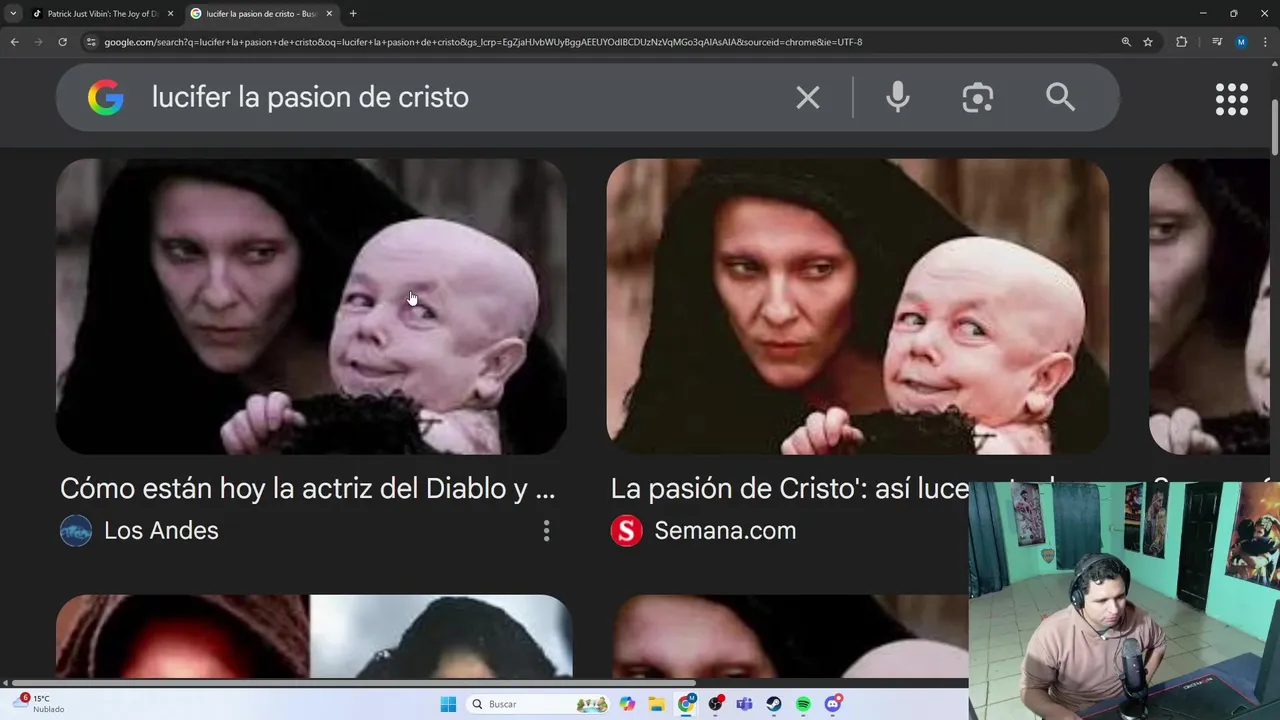Open Steam from the taskbar
1280x720 pixels.
coord(774,704)
